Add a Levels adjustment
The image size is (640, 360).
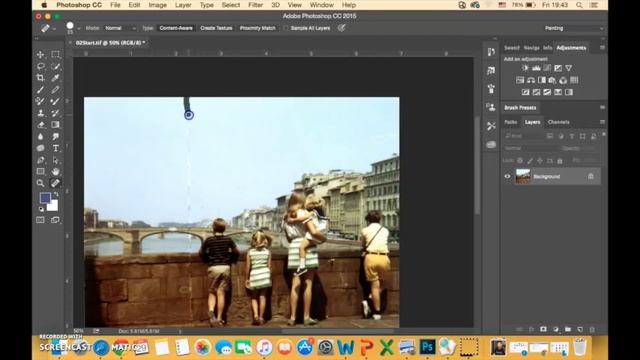pyautogui.click(x=536, y=68)
